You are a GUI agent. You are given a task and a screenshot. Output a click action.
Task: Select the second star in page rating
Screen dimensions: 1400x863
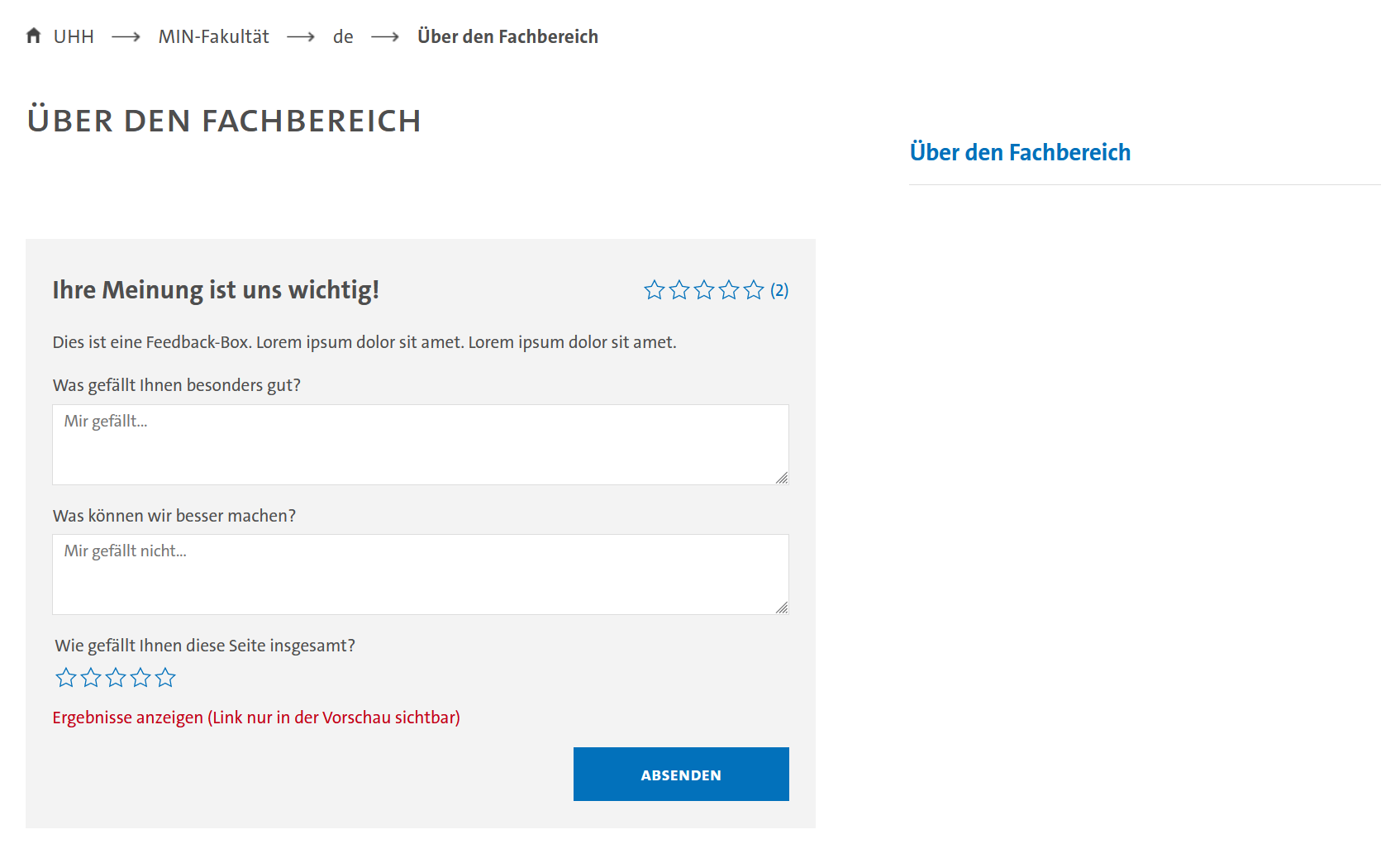pyautogui.click(x=91, y=678)
